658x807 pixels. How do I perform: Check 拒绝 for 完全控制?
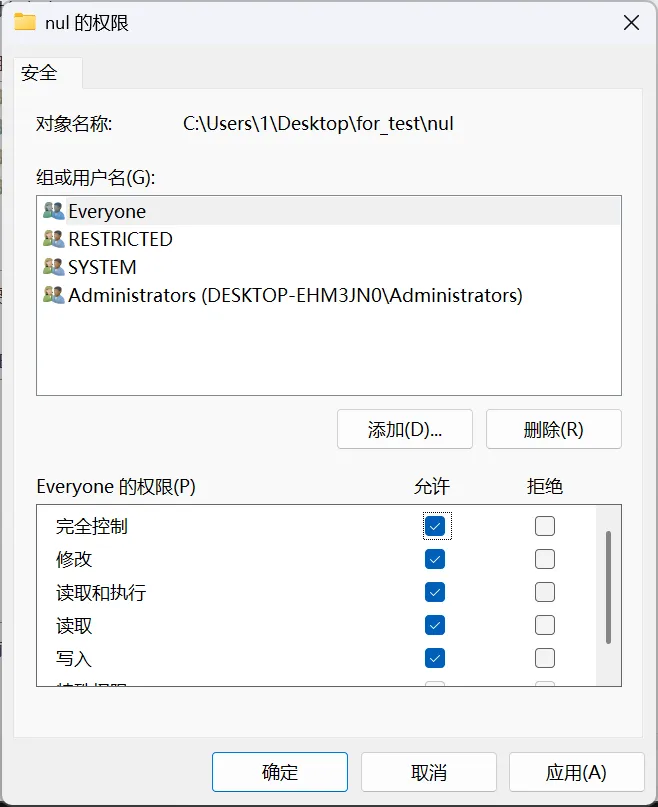pos(544,525)
